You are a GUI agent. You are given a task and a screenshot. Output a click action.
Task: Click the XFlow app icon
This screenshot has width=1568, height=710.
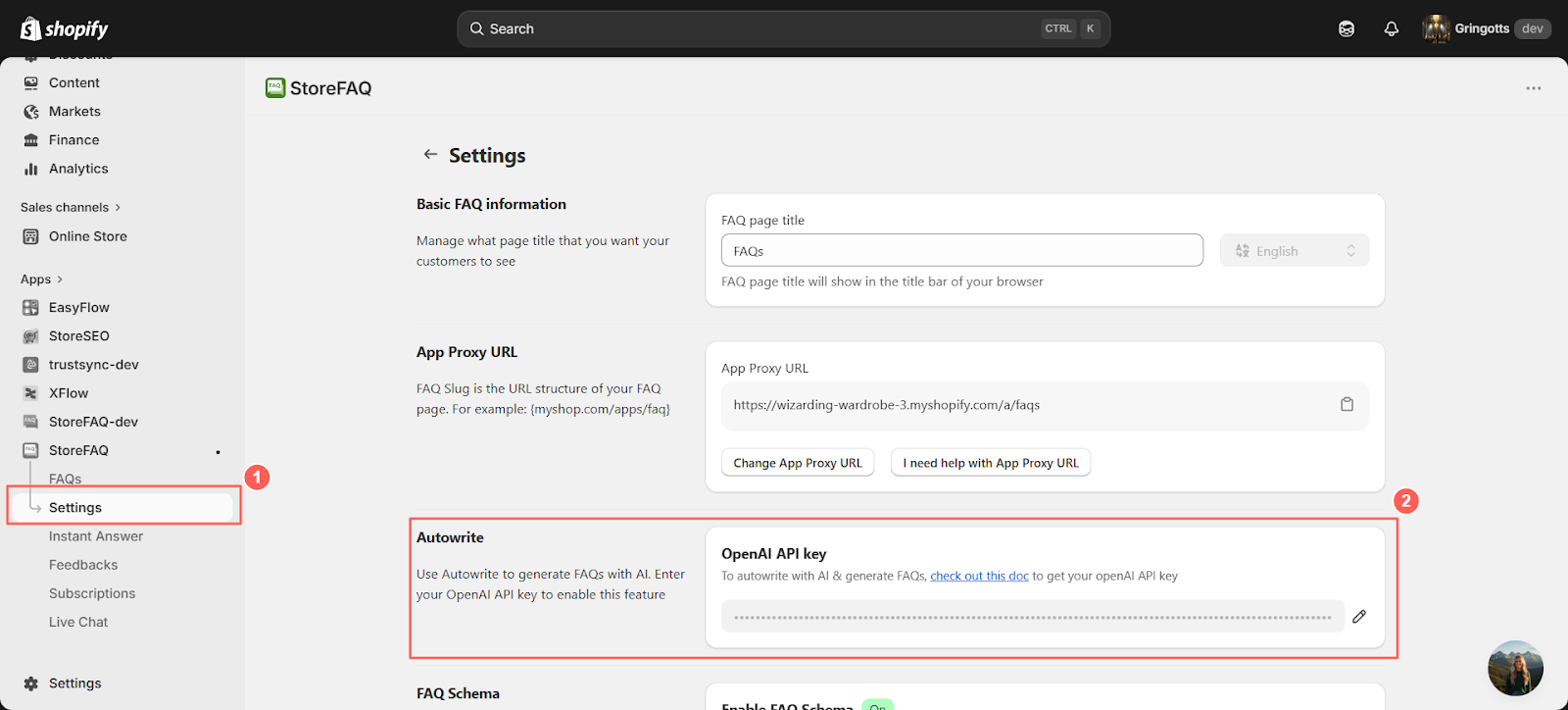(x=31, y=393)
